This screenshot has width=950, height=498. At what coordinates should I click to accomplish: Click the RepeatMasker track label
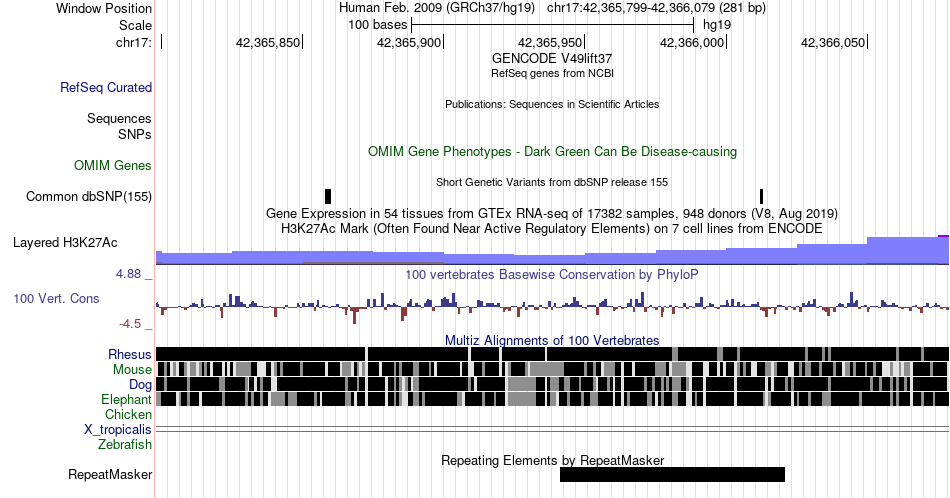click(110, 474)
